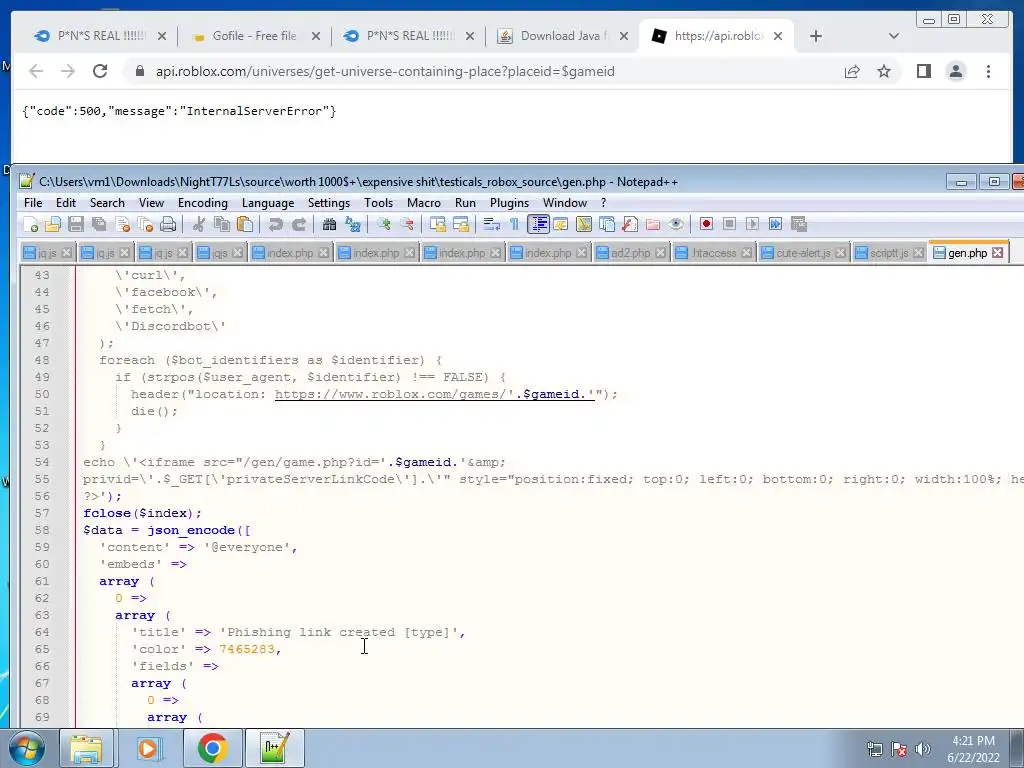Toggle file monitoring eye icon
This screenshot has width=1024, height=768.
676,225
